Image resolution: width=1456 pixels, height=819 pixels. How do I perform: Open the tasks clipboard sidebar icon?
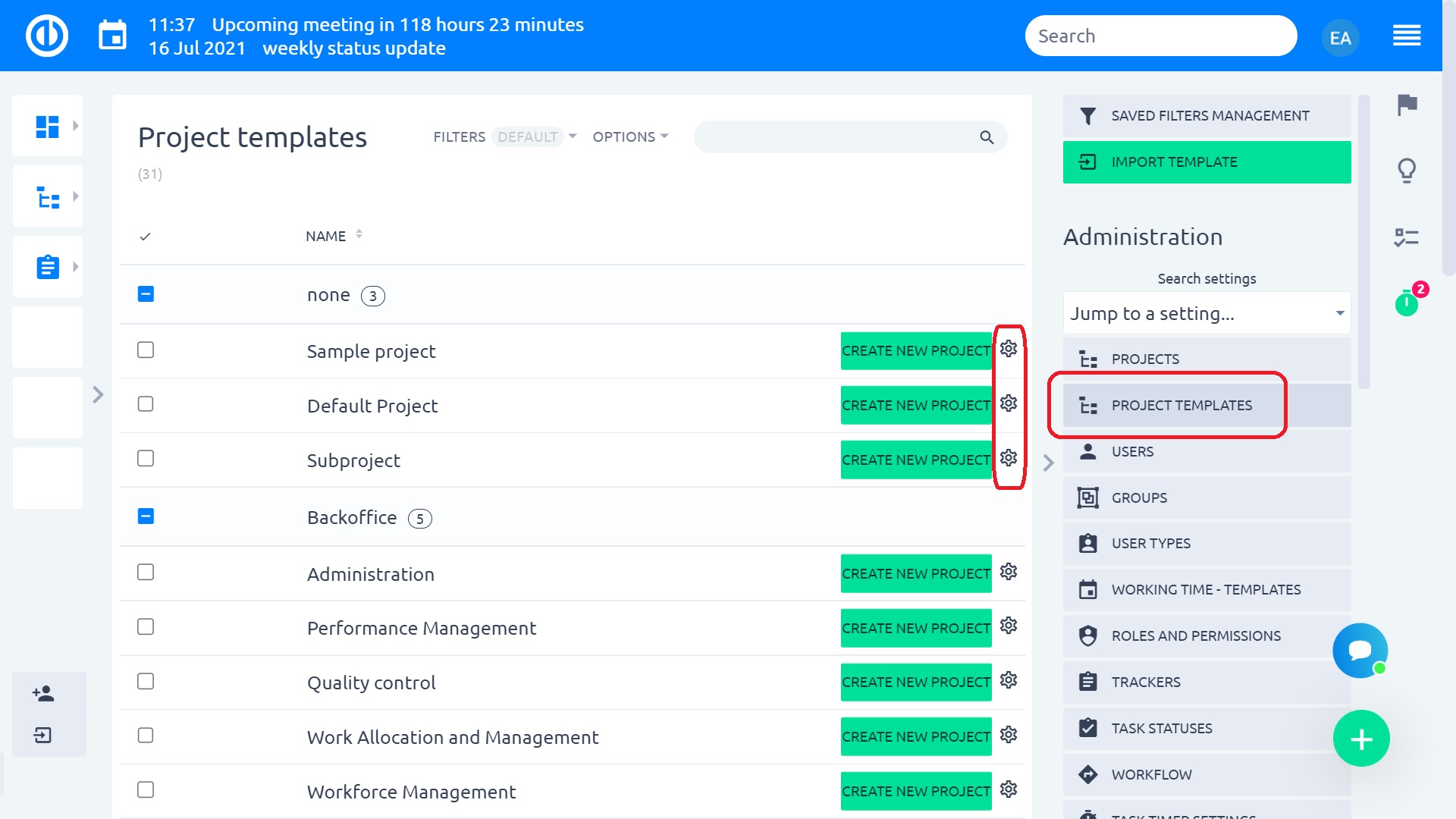point(48,267)
